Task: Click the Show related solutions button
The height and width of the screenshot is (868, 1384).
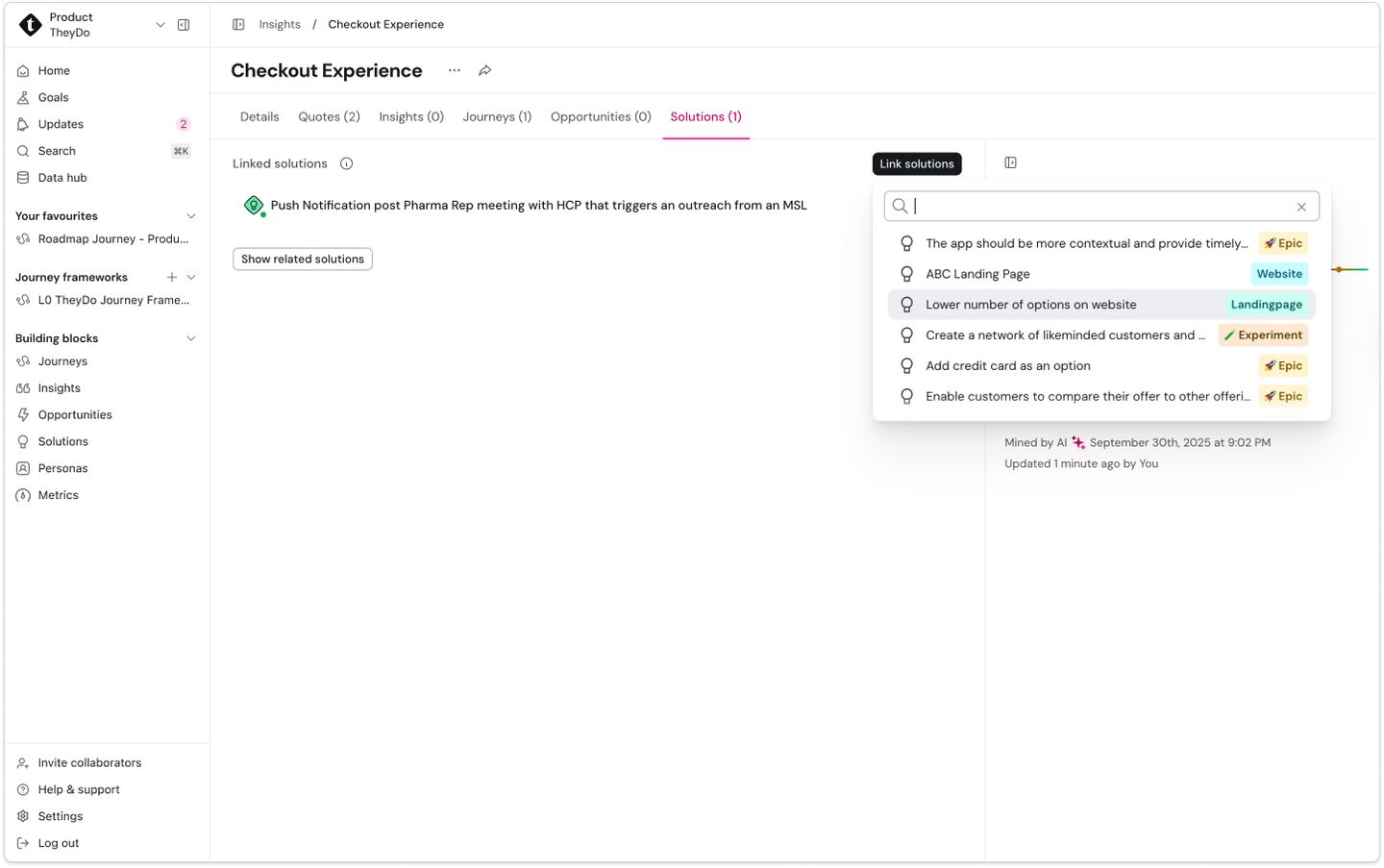Action: [x=302, y=259]
